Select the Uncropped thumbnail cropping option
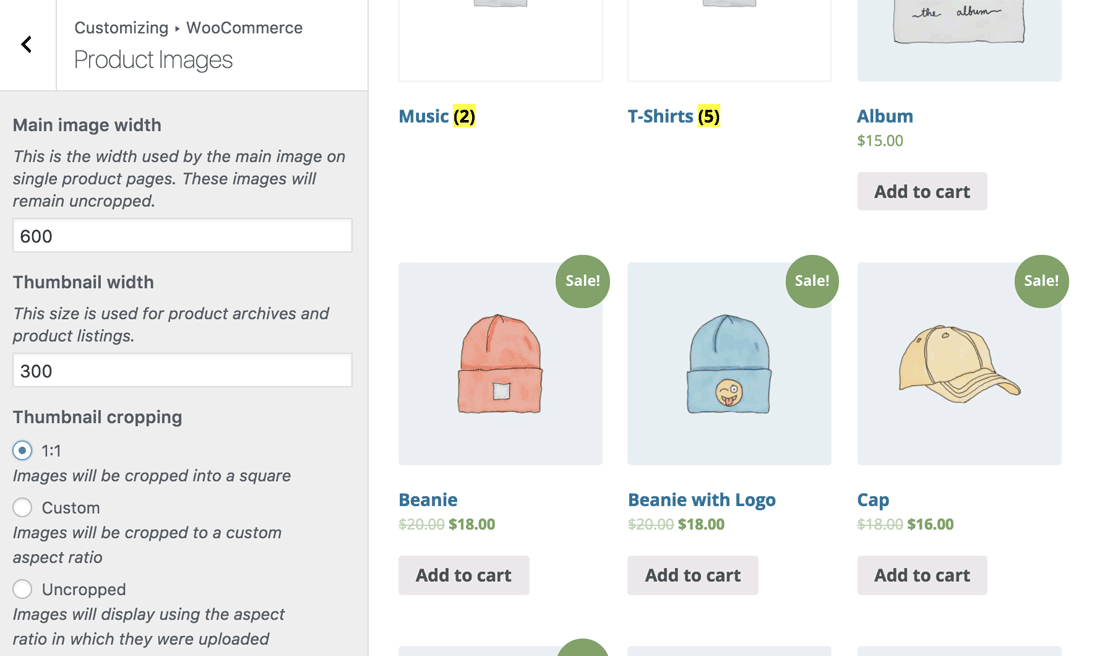The width and height of the screenshot is (1100, 656). point(22,589)
